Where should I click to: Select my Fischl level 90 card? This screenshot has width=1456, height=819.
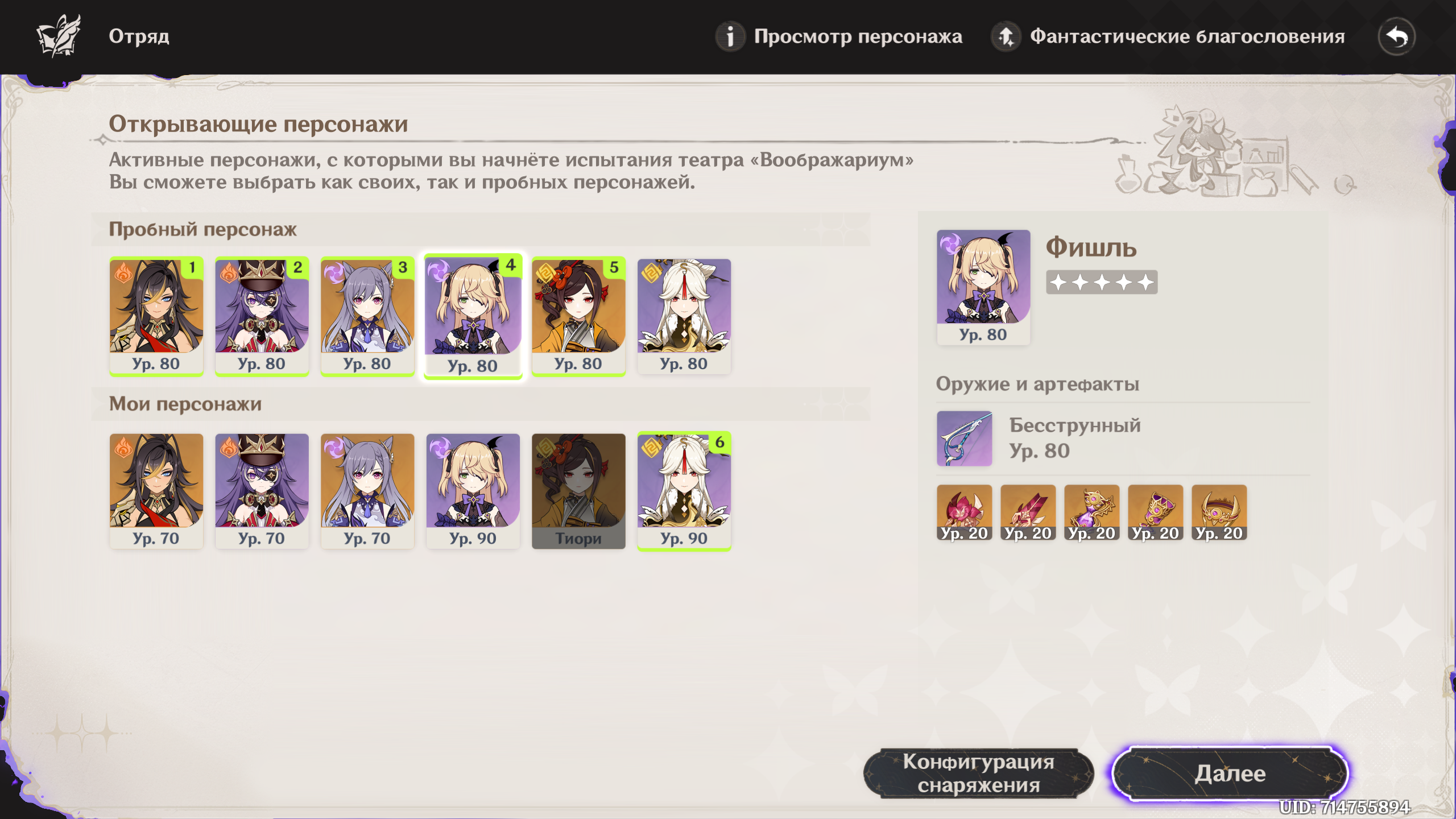[x=473, y=491]
